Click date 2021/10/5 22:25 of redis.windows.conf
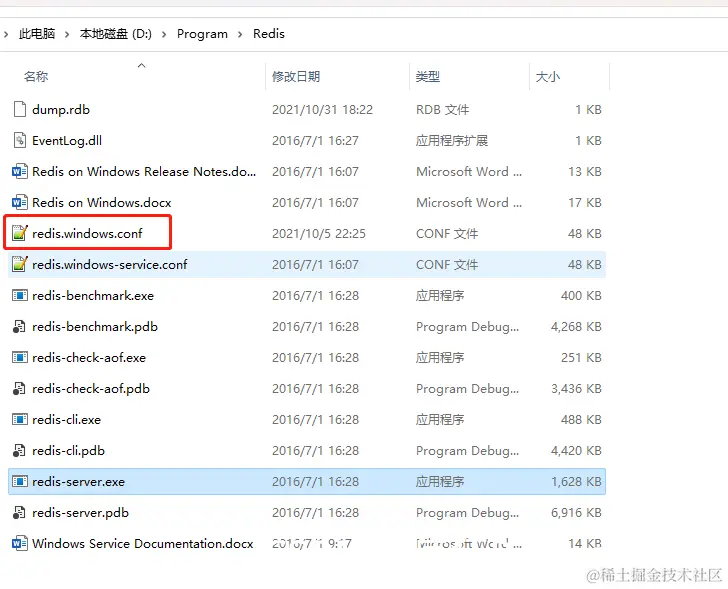The image size is (728, 589). 318,233
